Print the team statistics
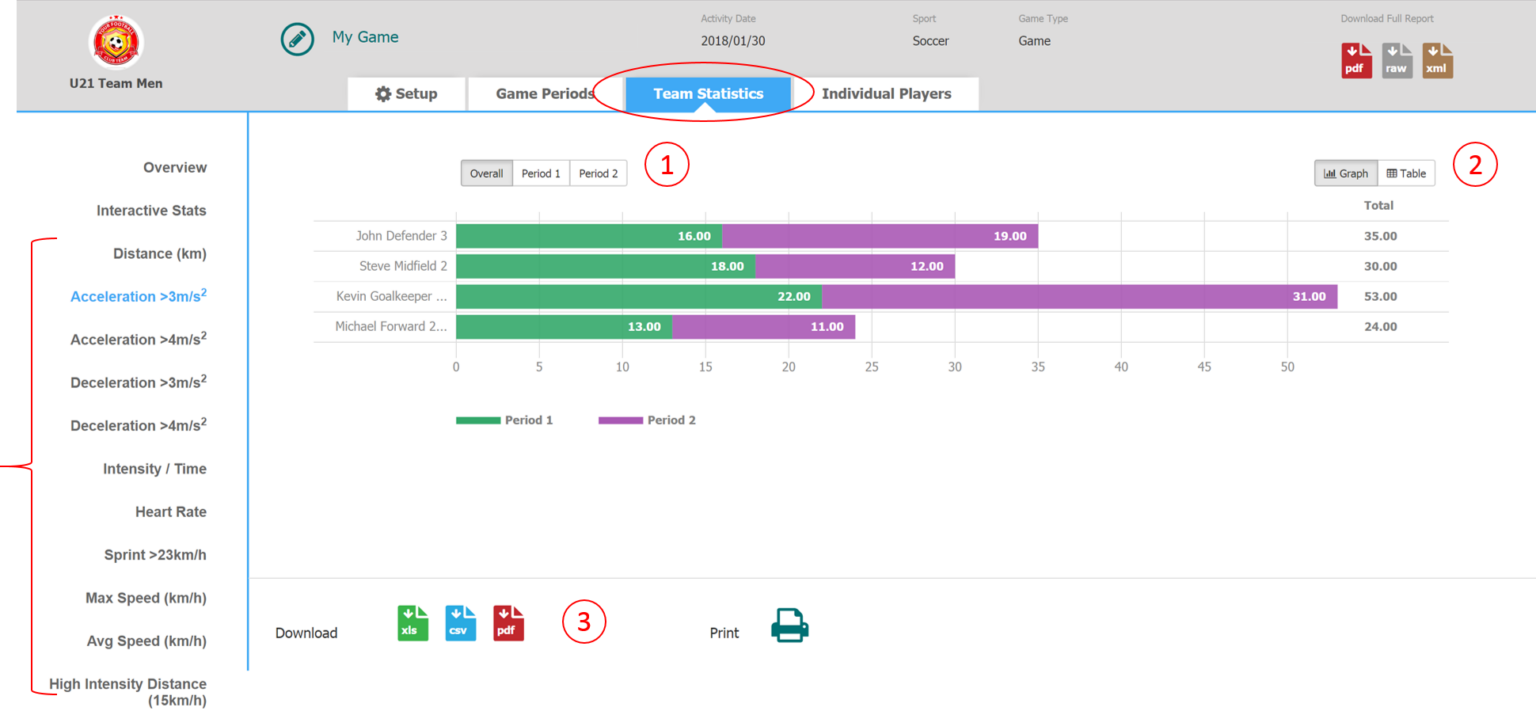This screenshot has height=715, width=1536. (x=789, y=625)
